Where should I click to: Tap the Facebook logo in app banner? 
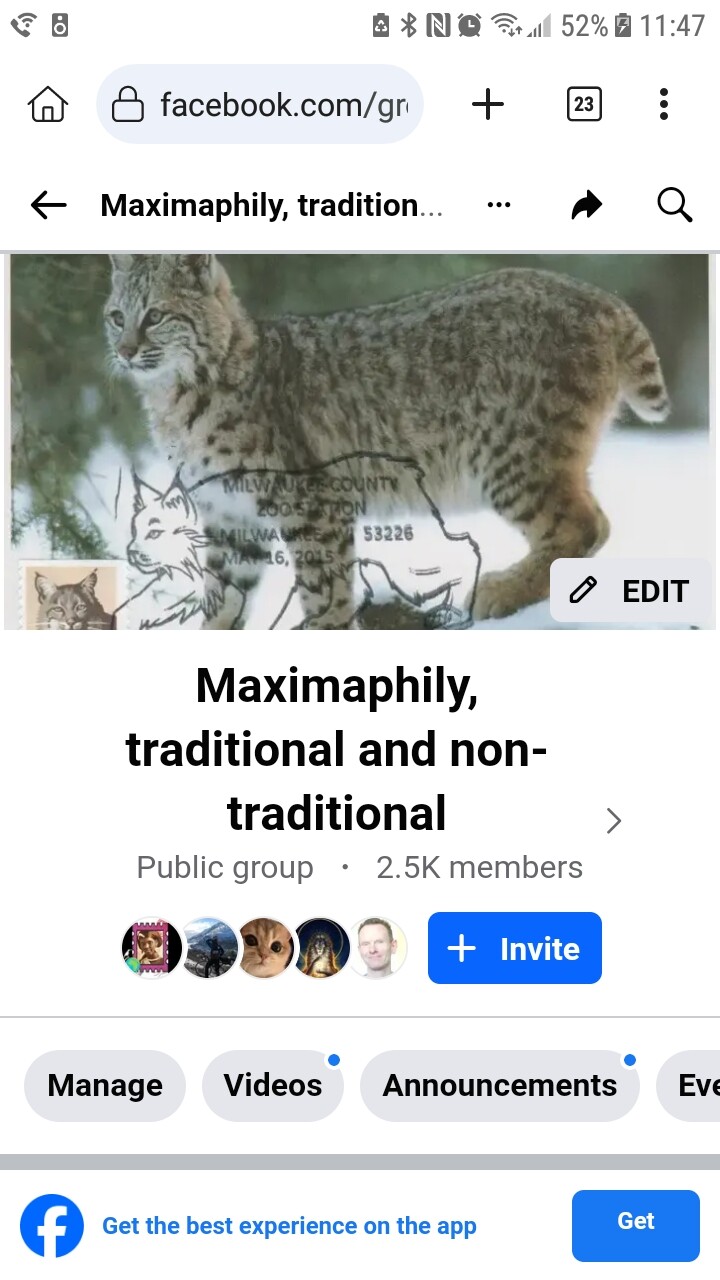click(x=52, y=1226)
